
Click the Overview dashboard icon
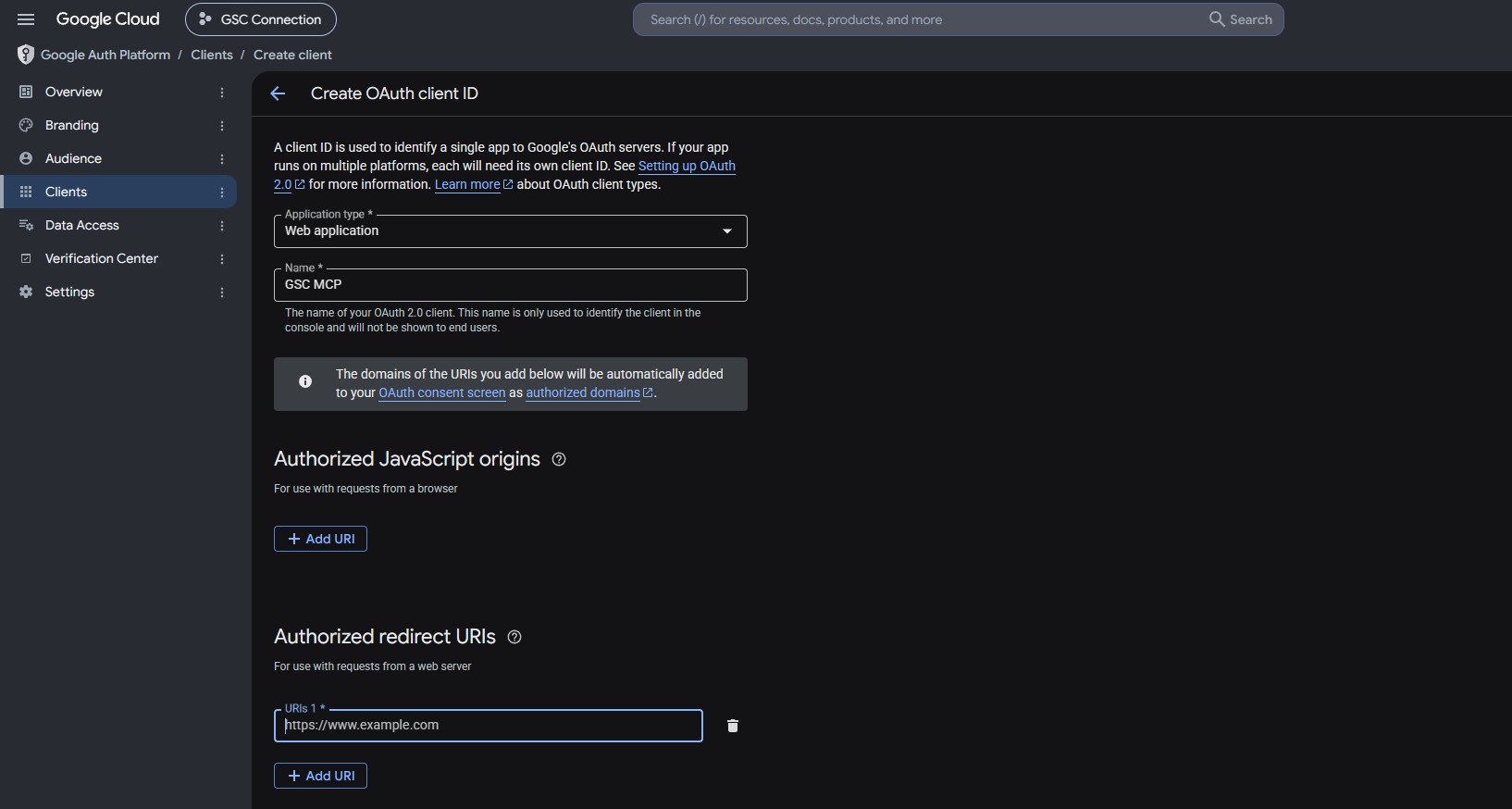[x=26, y=92]
